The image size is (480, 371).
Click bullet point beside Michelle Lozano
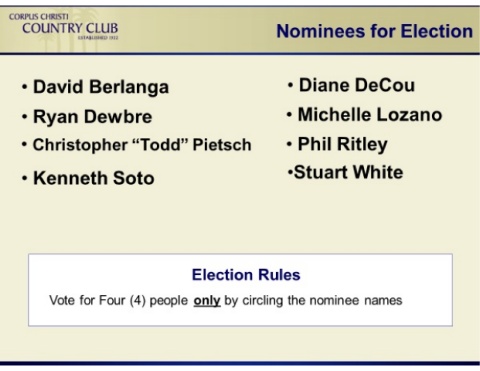click(x=289, y=115)
